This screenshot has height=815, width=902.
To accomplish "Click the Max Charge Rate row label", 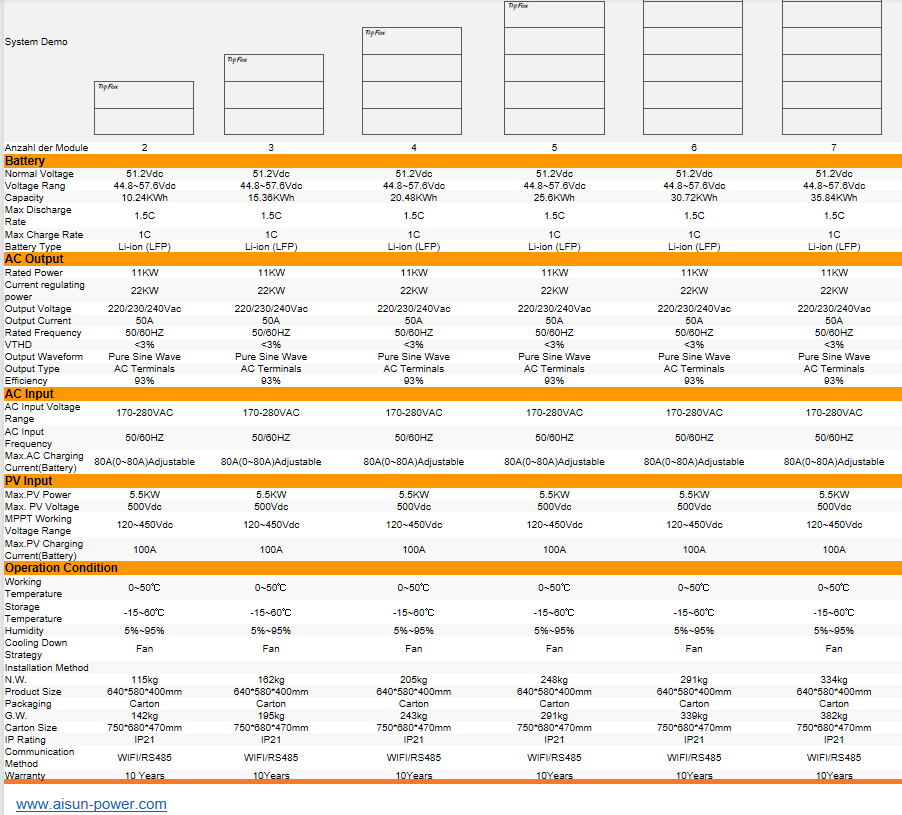I will tap(44, 235).
